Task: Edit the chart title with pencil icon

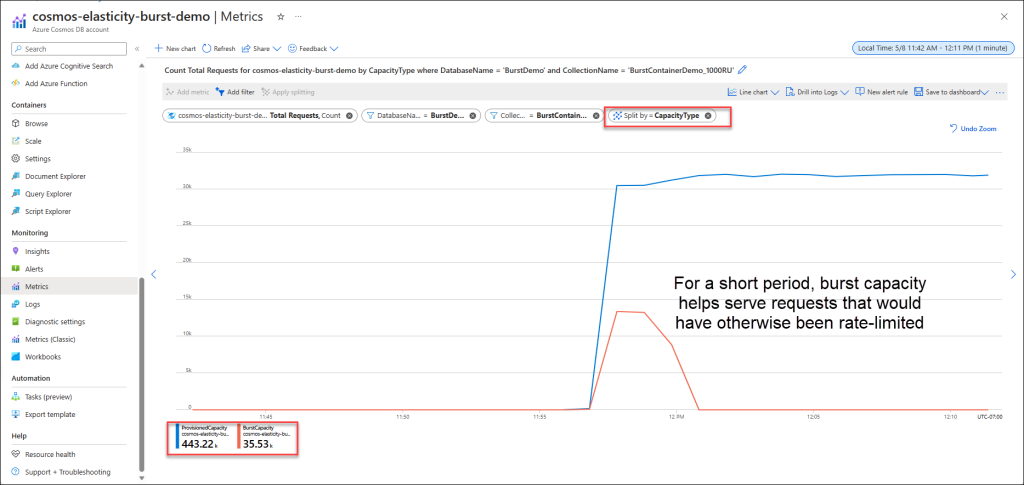Action: coord(742,70)
